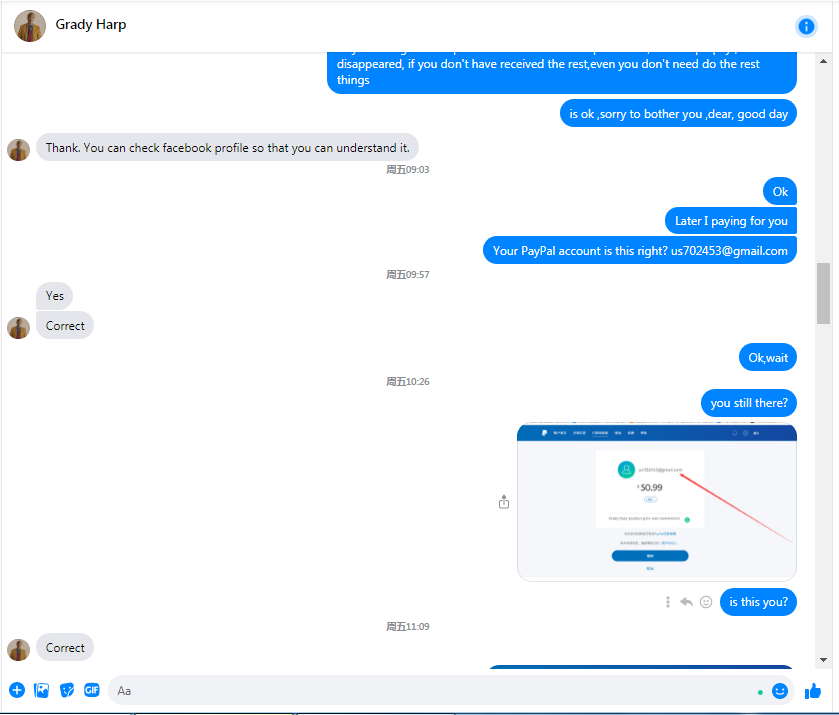The width and height of the screenshot is (839, 715).
Task: Click the chat scrollbar thumb
Action: [x=823, y=293]
